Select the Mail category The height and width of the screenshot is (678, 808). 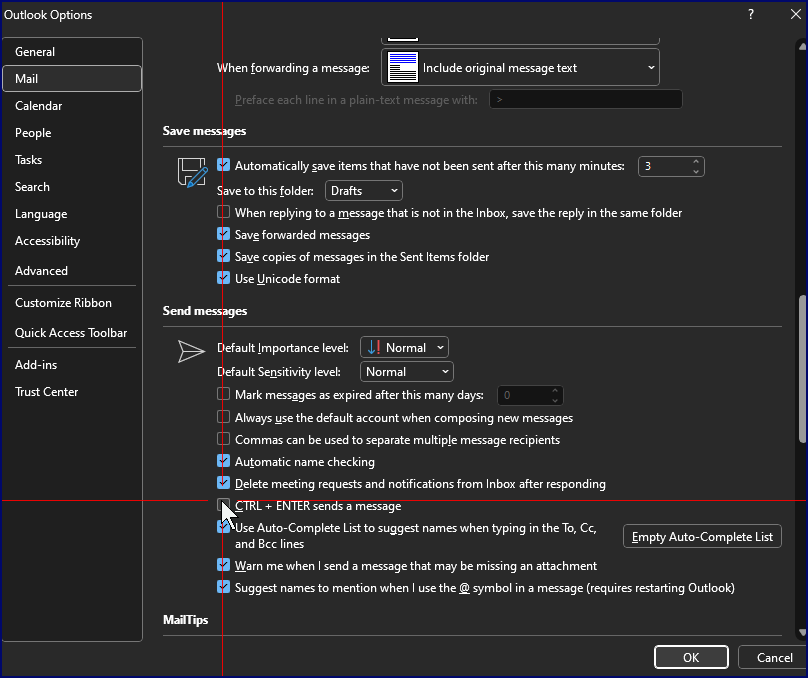tap(72, 78)
